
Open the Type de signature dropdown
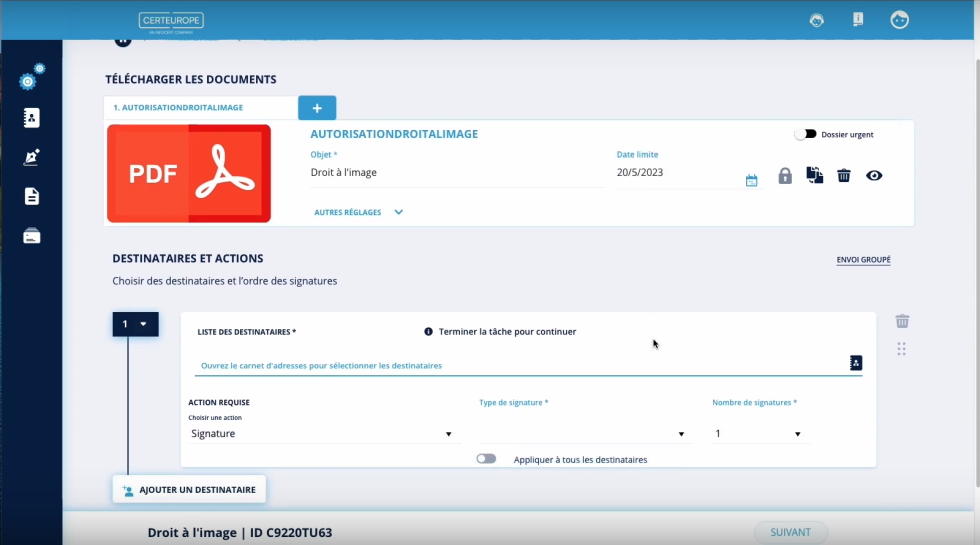pos(584,434)
